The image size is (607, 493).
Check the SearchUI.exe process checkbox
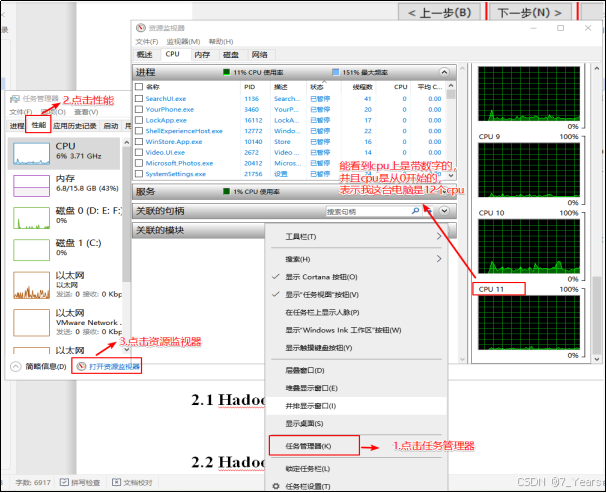tap(139, 99)
